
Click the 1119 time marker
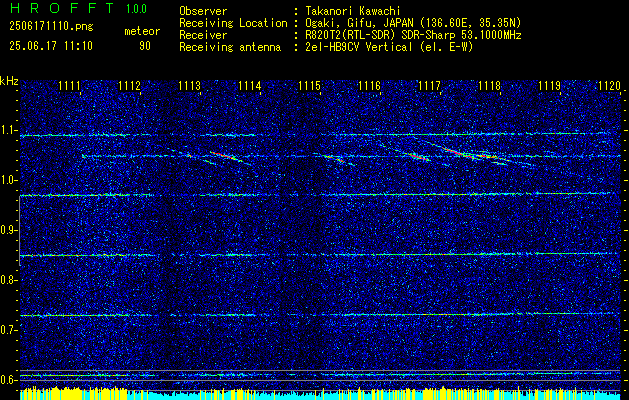tap(549, 86)
